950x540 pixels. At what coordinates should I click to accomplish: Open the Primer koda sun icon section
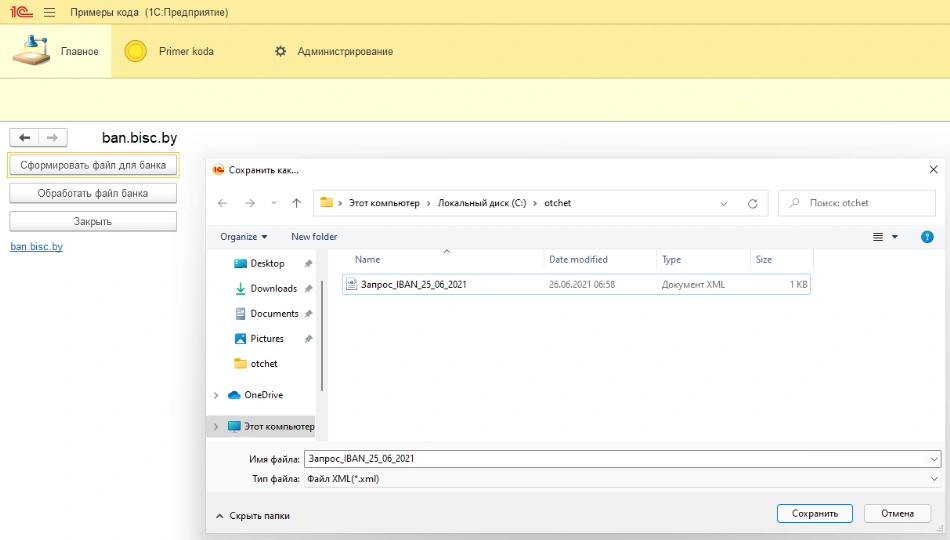(x=135, y=51)
